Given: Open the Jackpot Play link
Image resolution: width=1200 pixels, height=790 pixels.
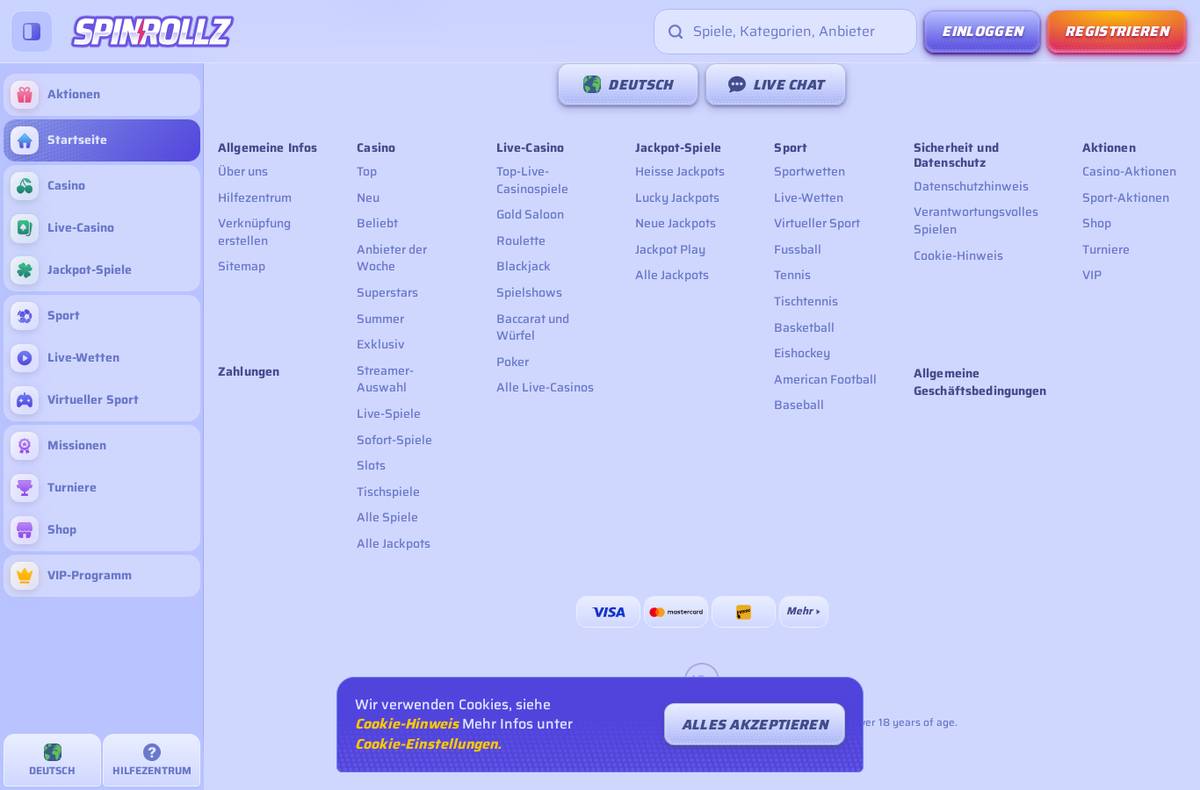Looking at the screenshot, I should [670, 250].
